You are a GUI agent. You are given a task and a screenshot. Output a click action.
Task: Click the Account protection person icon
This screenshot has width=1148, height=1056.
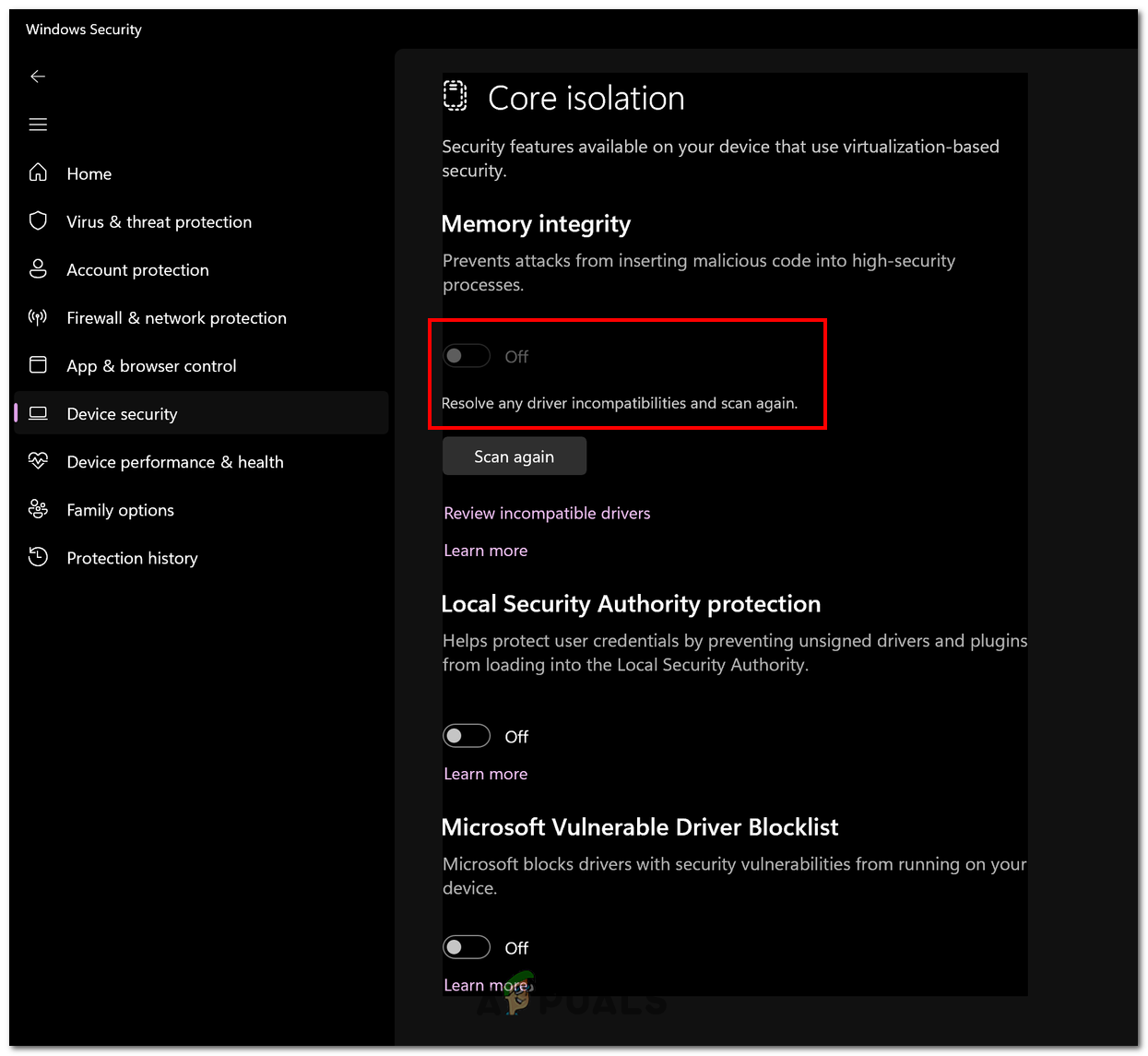pos(38,268)
